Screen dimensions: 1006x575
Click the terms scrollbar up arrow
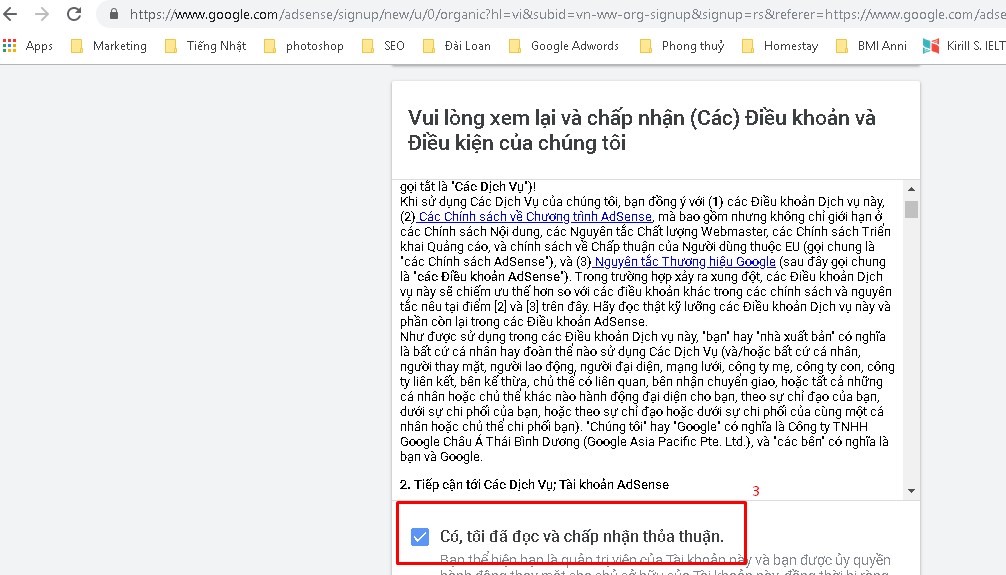[x=911, y=189]
